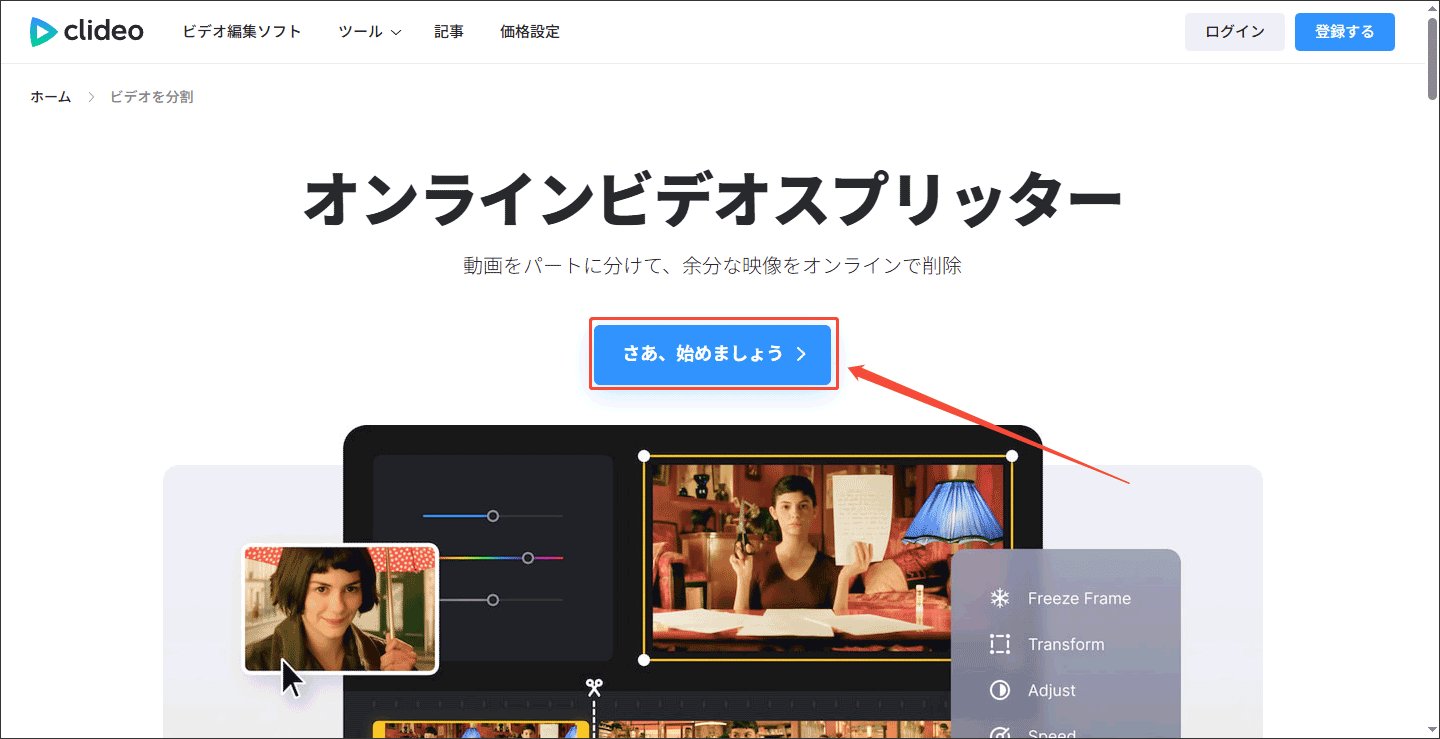Click the rainbow hue slider handle
Image resolution: width=1440 pixels, height=739 pixels.
528,558
